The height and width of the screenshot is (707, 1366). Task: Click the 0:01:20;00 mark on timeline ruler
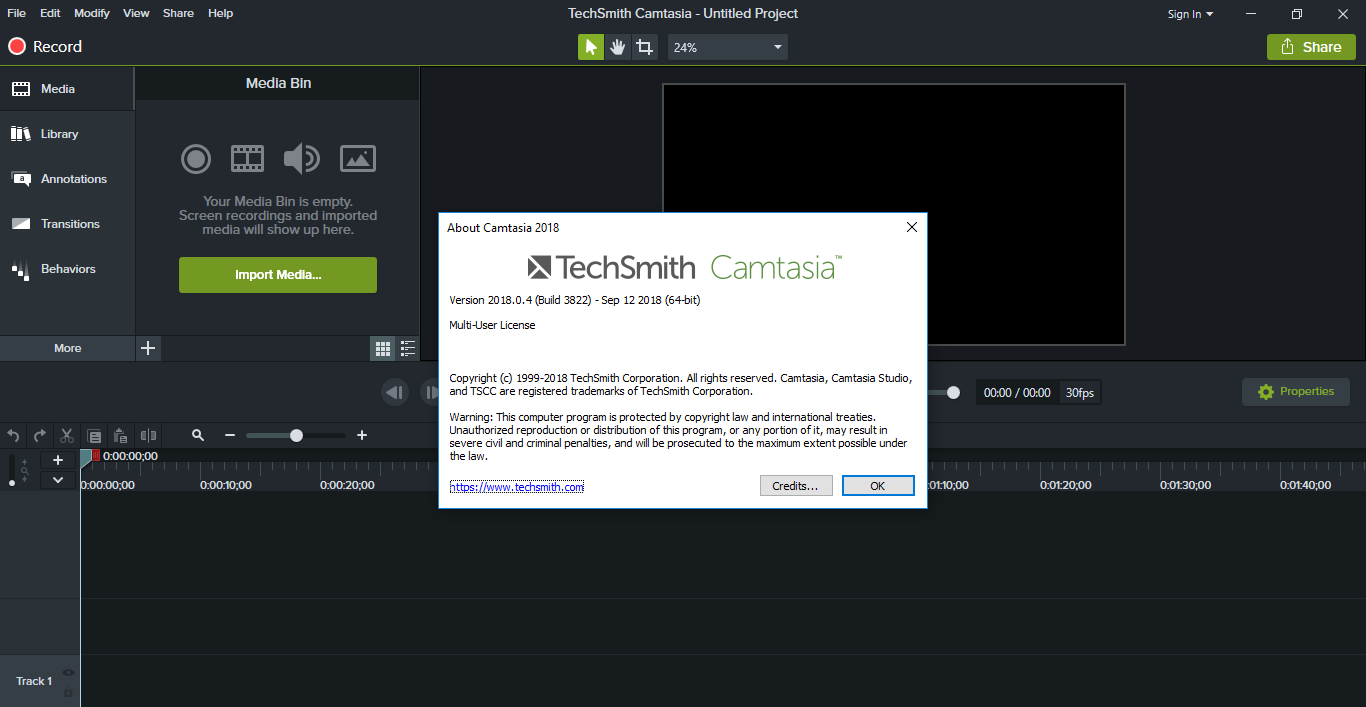(x=1066, y=485)
